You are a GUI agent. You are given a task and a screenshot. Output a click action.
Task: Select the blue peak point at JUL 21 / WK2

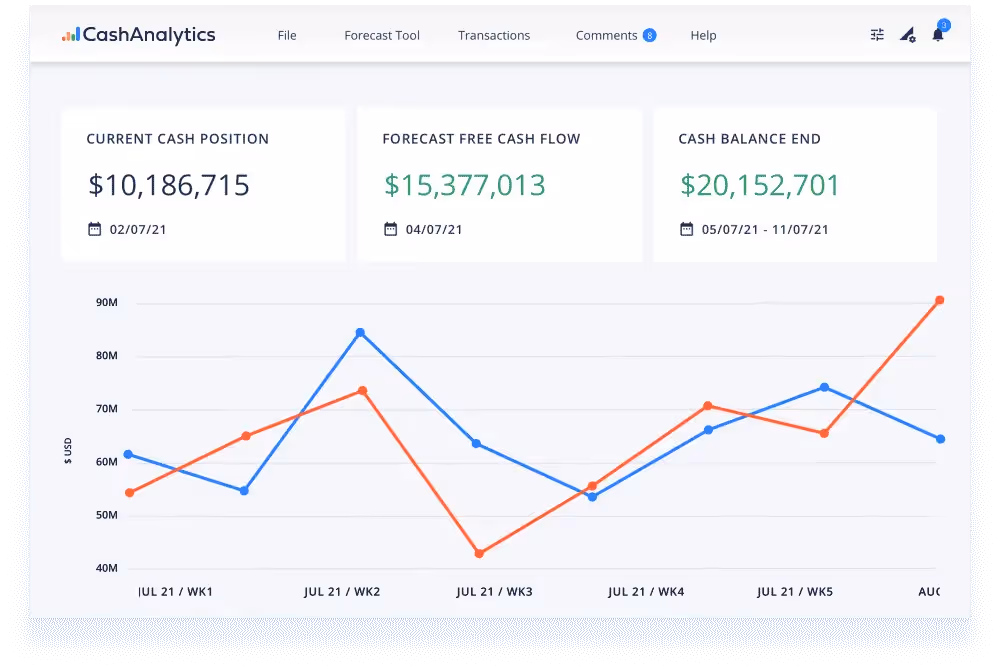(x=360, y=330)
